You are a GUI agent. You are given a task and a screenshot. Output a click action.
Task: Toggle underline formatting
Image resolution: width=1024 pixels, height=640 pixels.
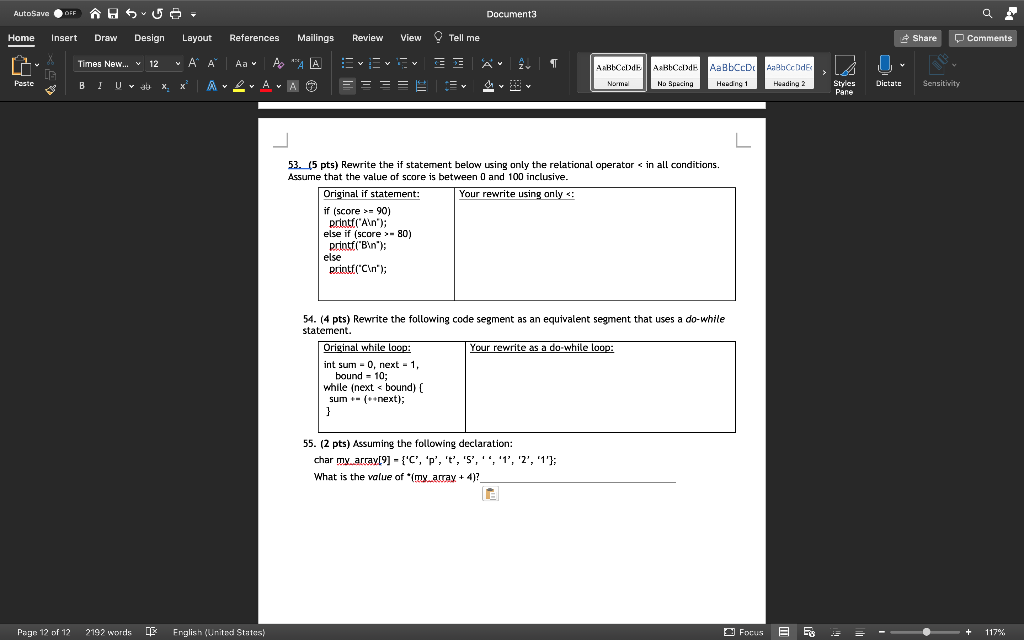[118, 86]
